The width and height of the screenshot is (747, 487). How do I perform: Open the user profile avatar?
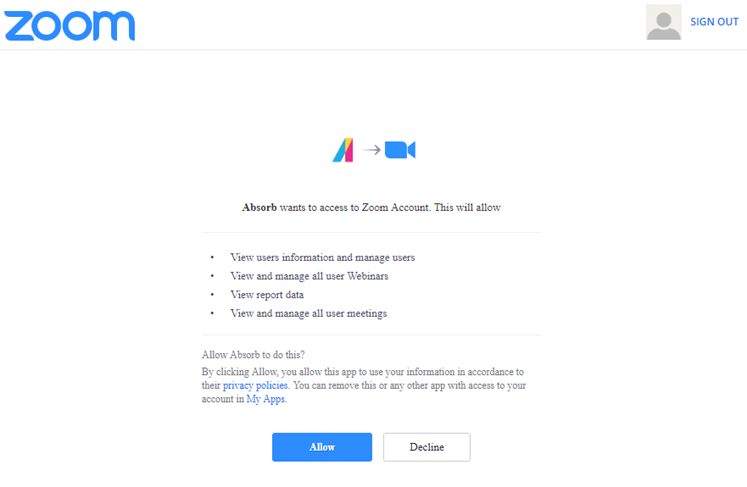[664, 22]
